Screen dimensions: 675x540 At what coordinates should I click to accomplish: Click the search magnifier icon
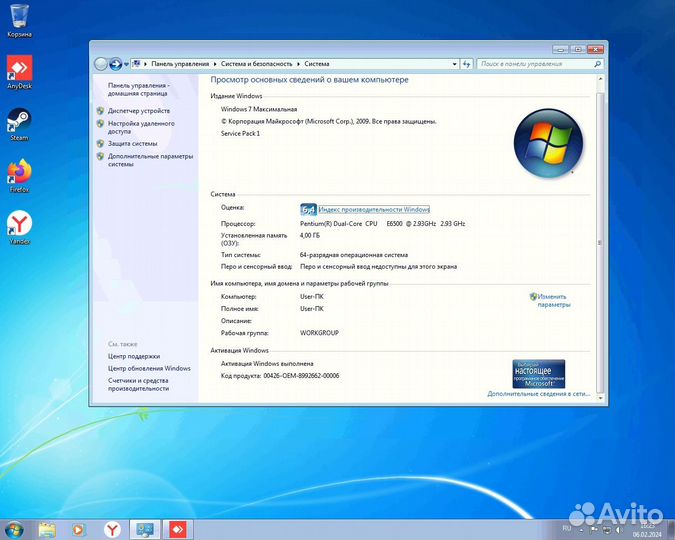(x=597, y=64)
